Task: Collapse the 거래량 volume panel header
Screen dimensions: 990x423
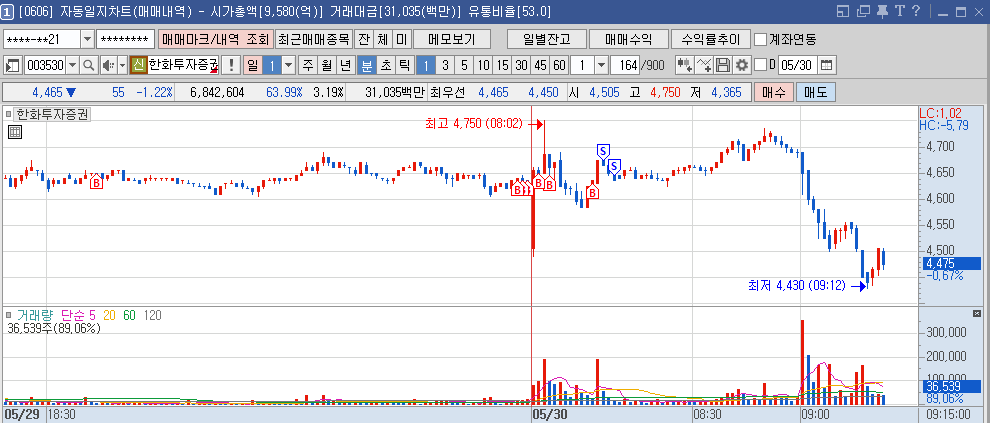Action: [9, 314]
